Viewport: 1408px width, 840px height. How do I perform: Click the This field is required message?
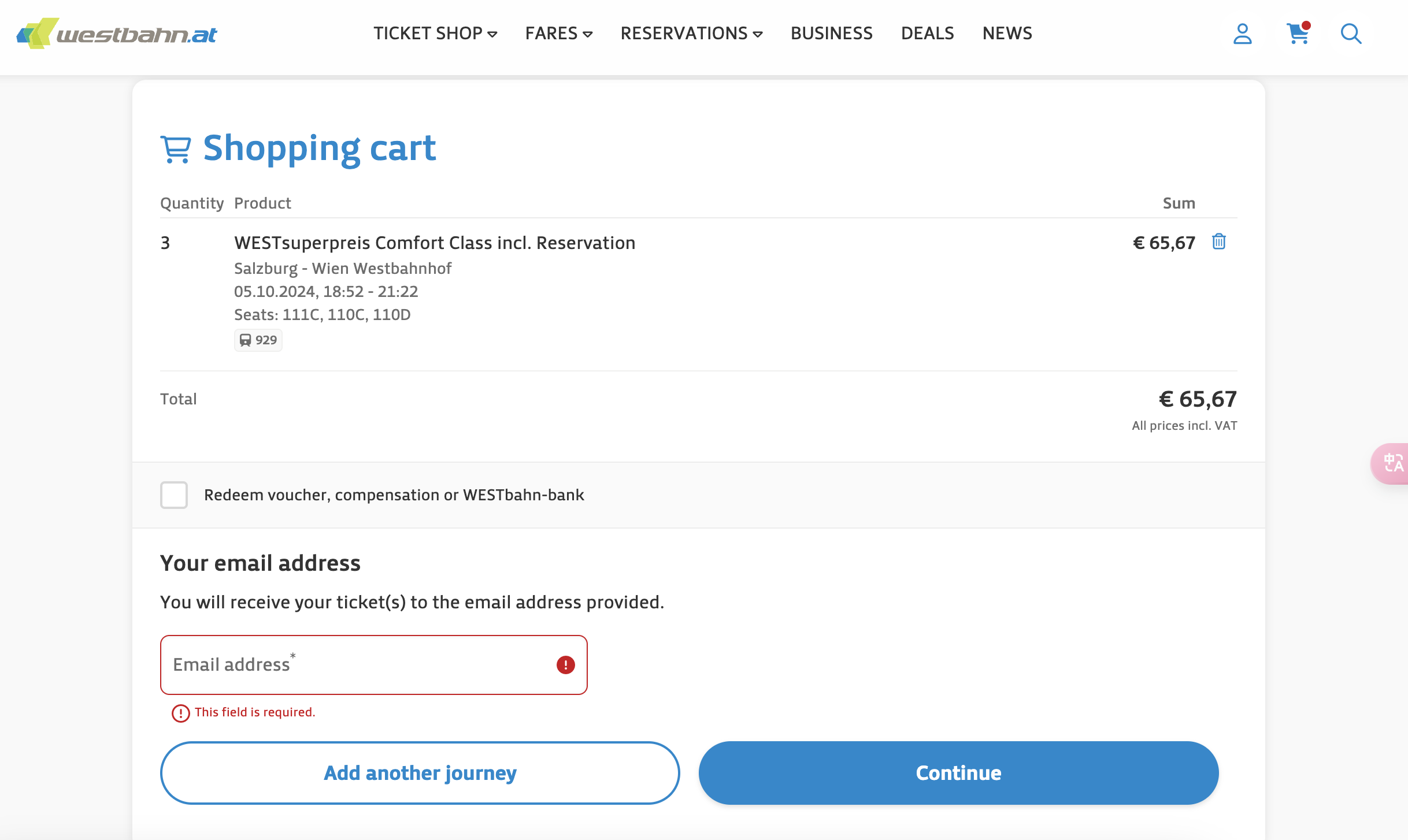click(255, 712)
